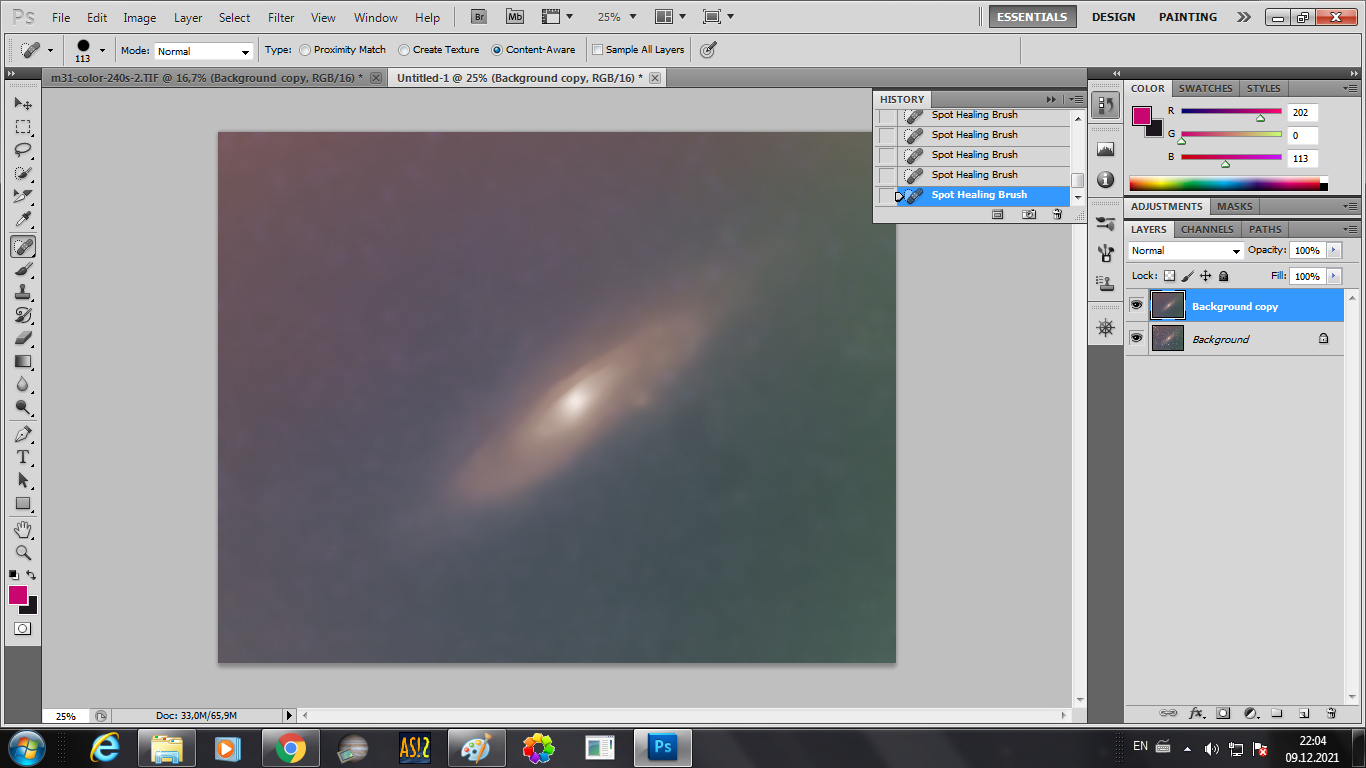1366x768 pixels.
Task: Select the Brush tool
Action: (x=23, y=269)
